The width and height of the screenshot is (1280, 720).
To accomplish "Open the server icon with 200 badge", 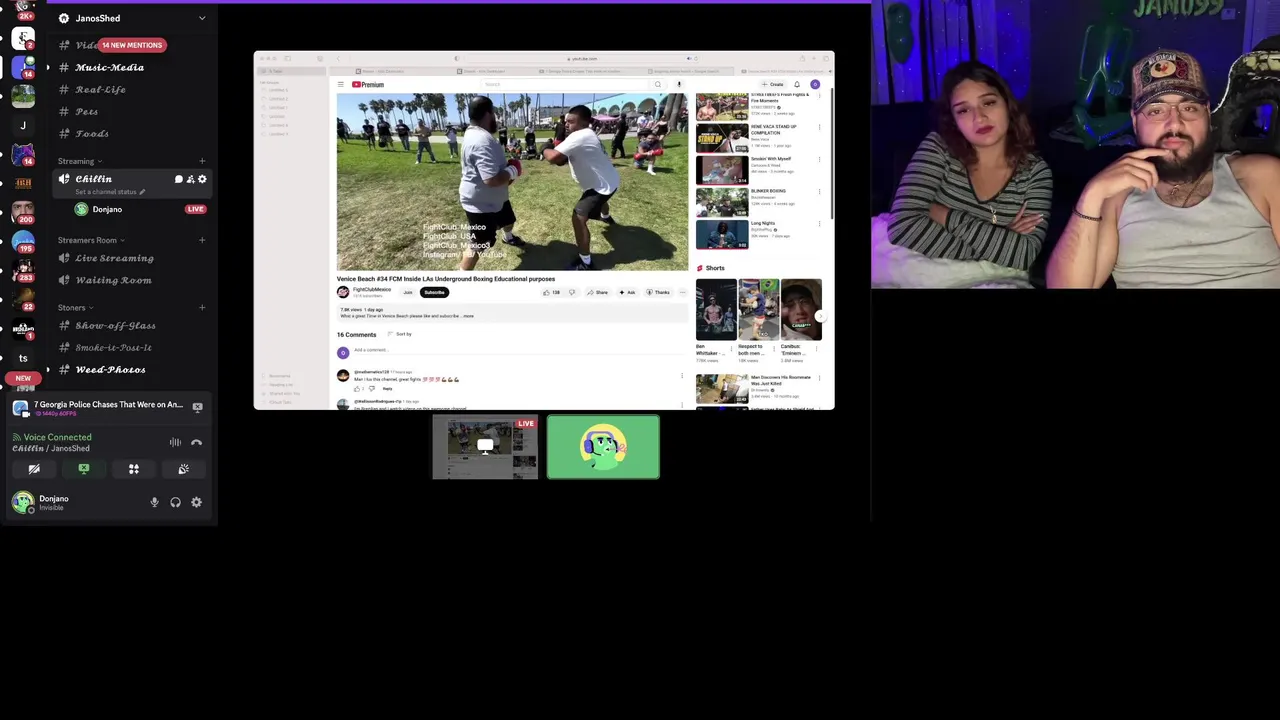I will coord(23,213).
